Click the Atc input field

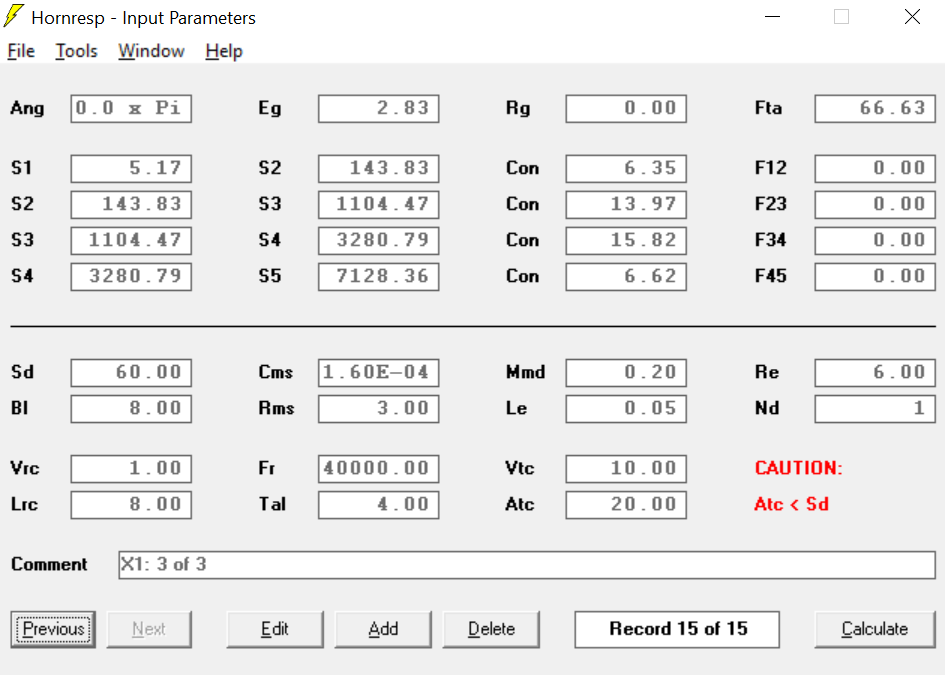[x=626, y=505]
